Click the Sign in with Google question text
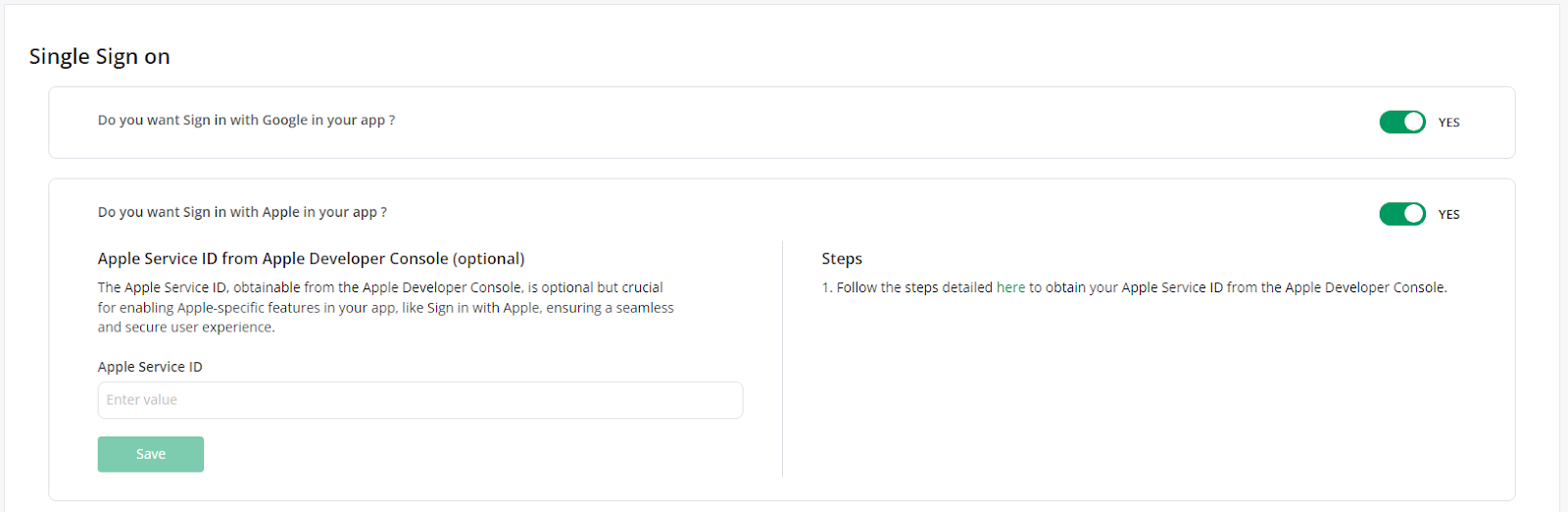The height and width of the screenshot is (512, 1568). pos(246,120)
